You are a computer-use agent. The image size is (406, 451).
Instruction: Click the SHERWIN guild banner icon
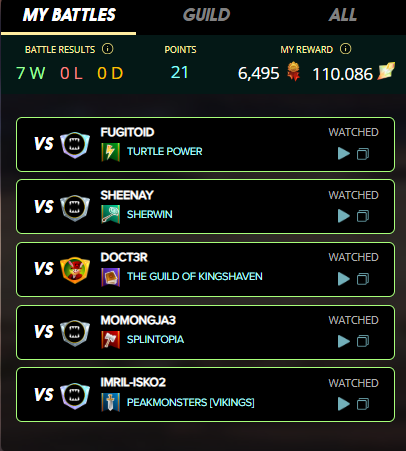point(110,214)
